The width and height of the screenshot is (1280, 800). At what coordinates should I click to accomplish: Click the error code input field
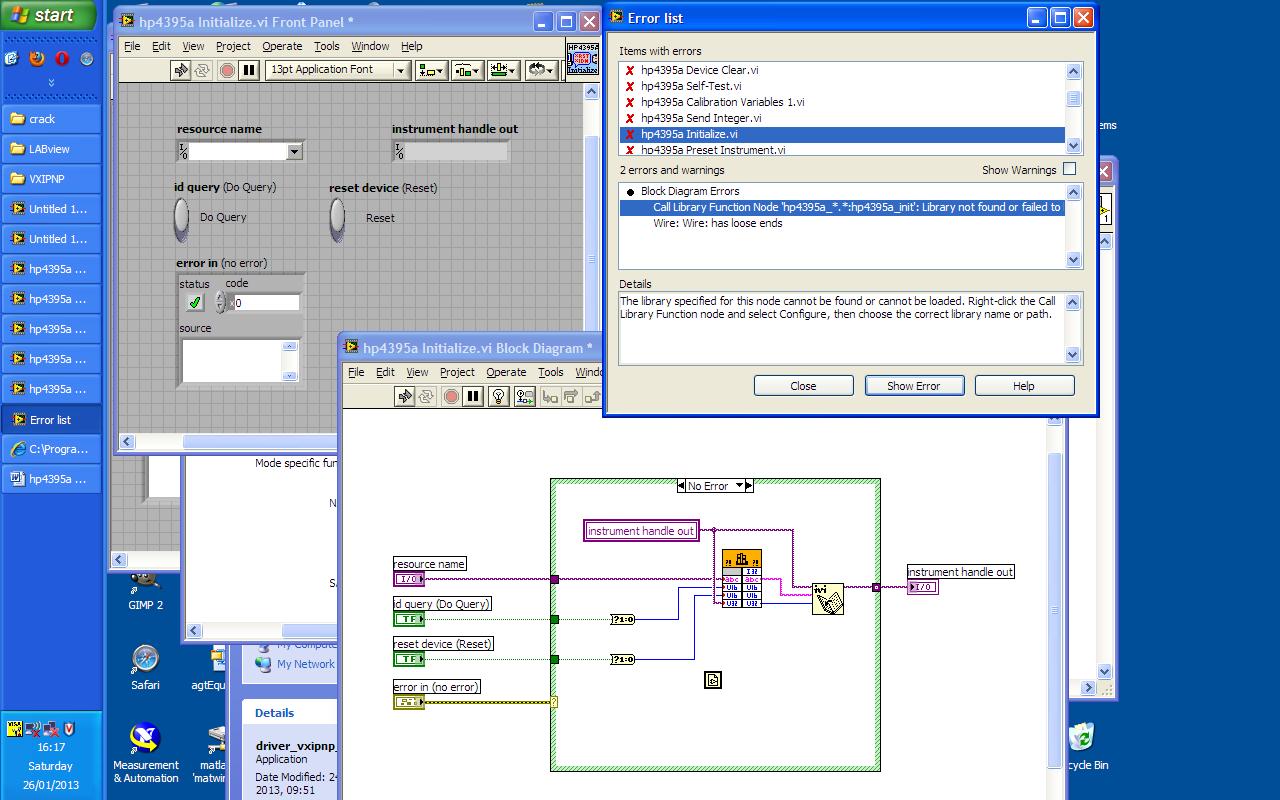click(265, 302)
